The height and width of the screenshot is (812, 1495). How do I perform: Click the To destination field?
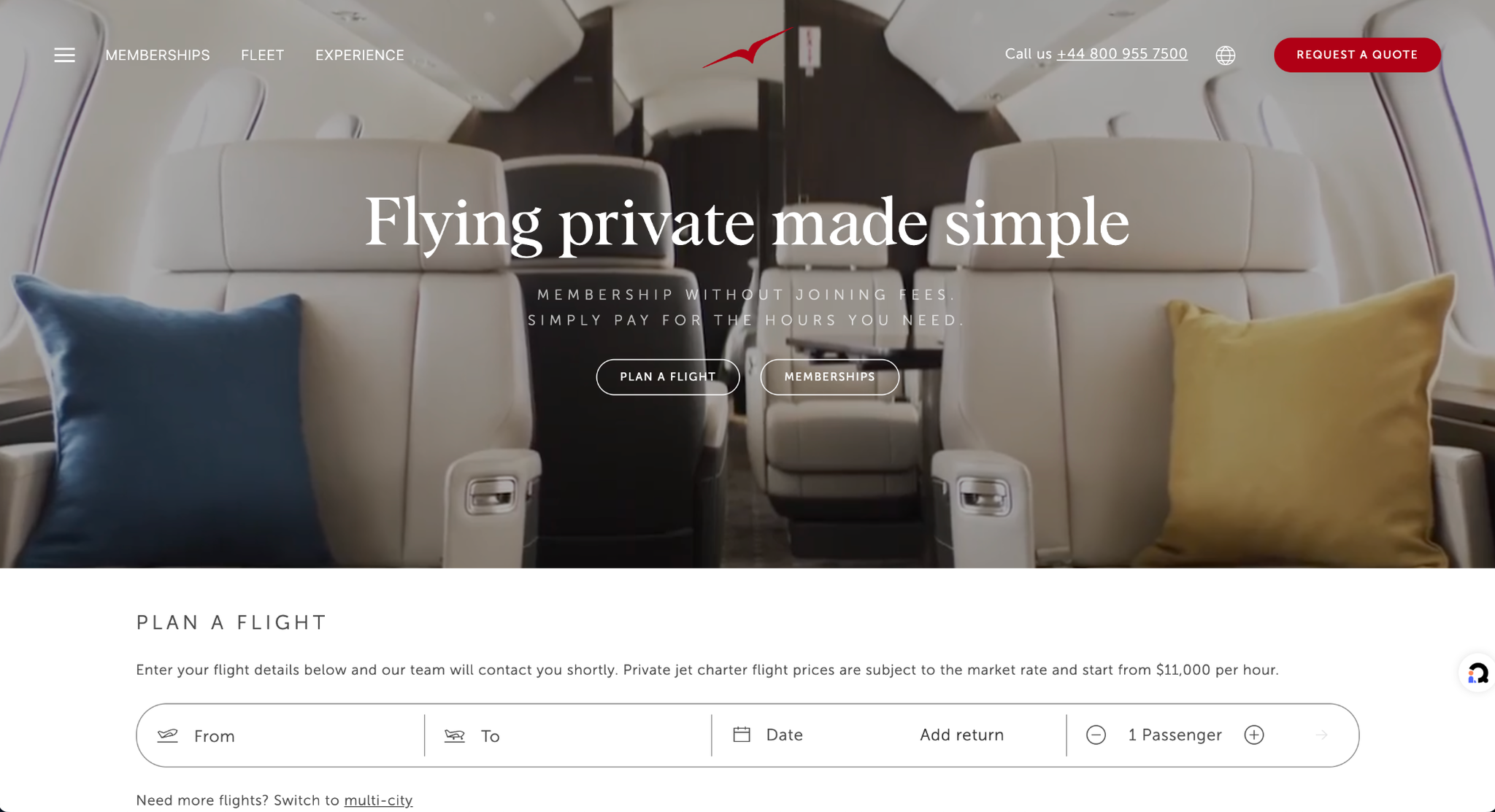[568, 735]
